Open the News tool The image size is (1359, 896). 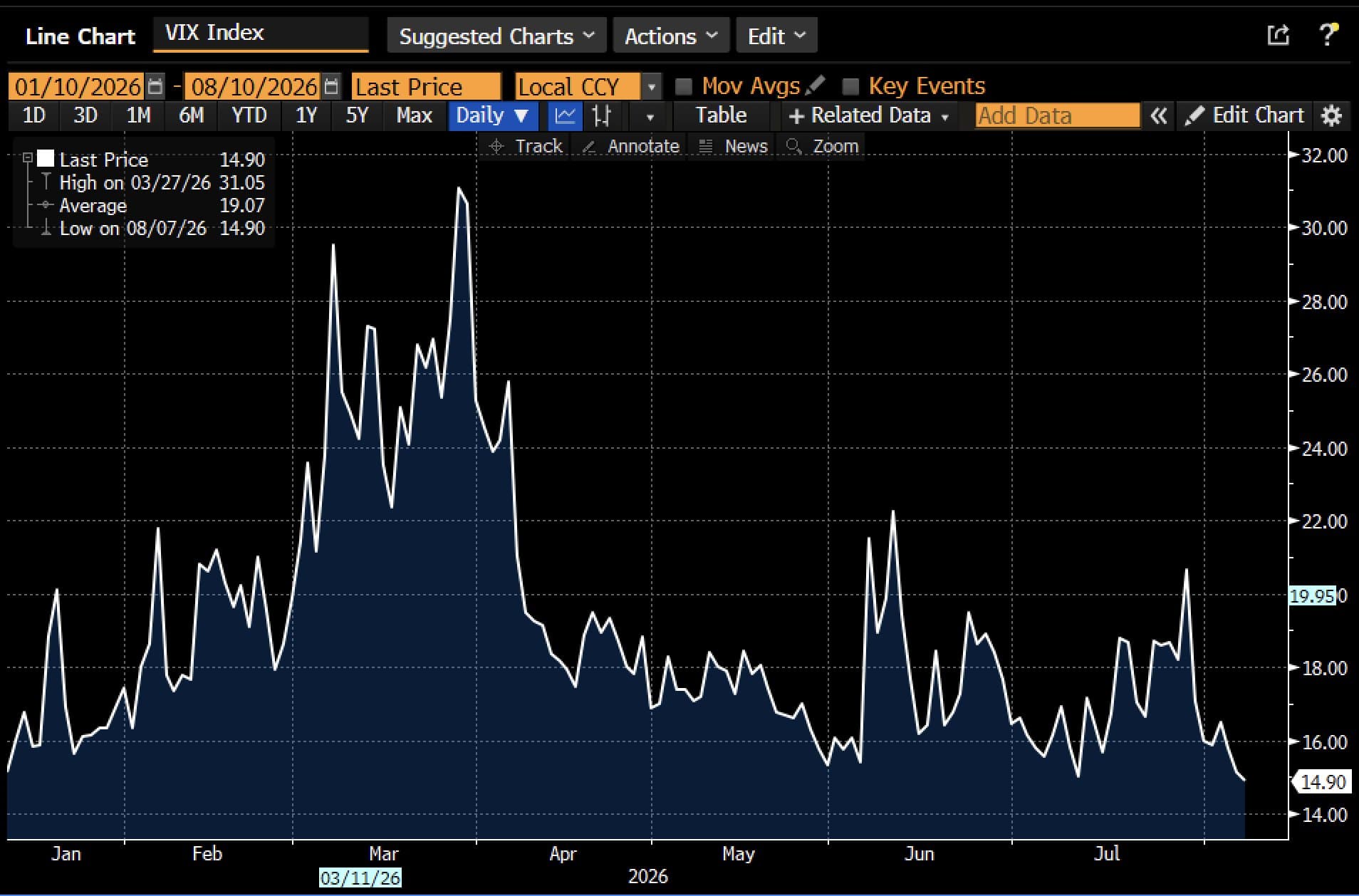pyautogui.click(x=733, y=146)
